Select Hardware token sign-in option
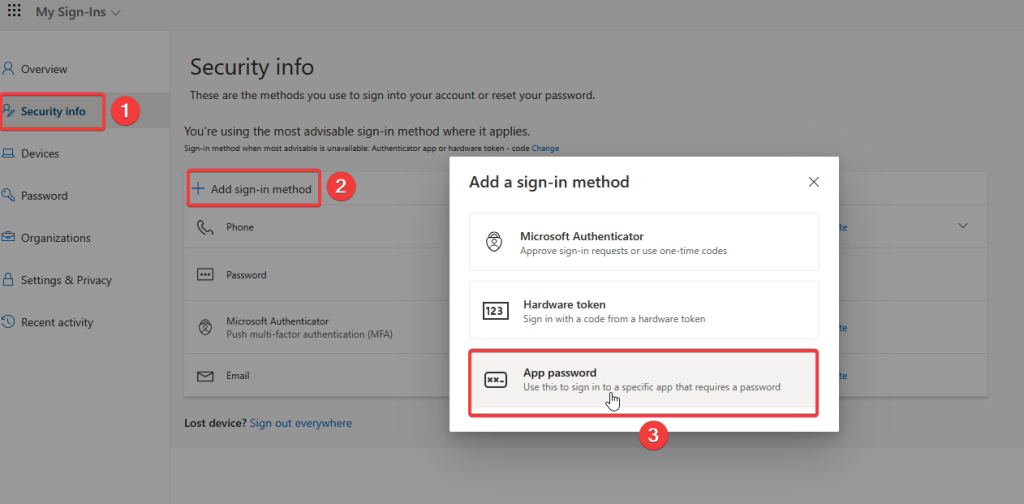 click(x=643, y=310)
